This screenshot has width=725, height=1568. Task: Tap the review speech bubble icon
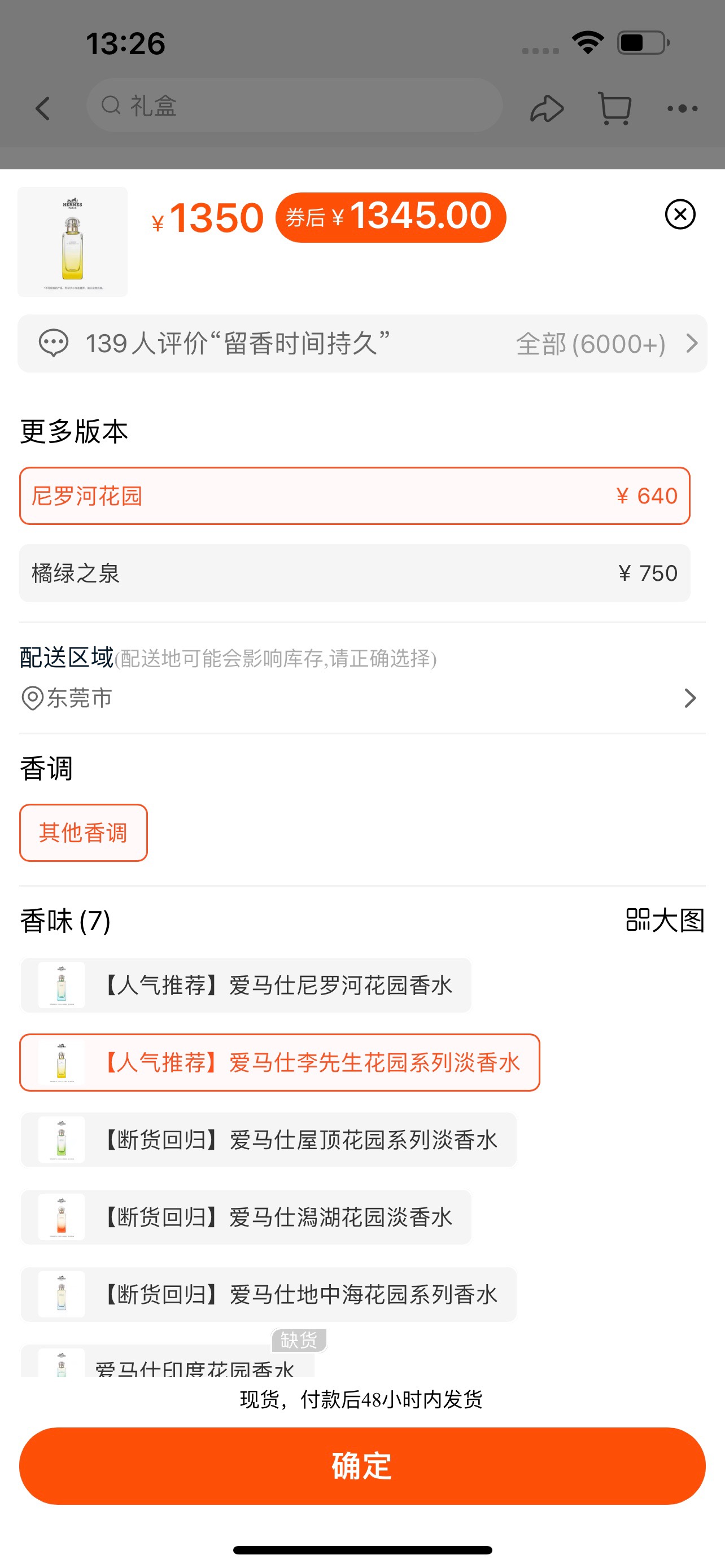click(54, 343)
